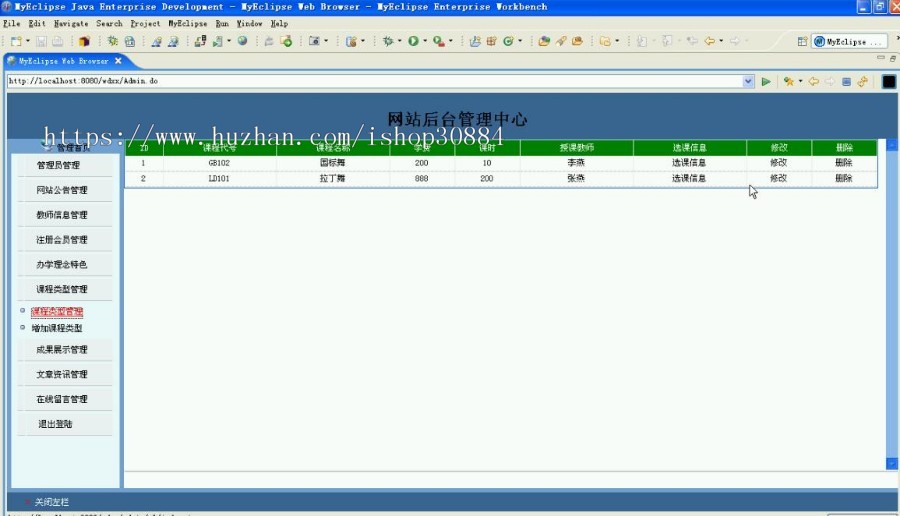Click 选课信息 link in the LD101 row
Viewport: 900px width, 516px height.
click(x=689, y=178)
